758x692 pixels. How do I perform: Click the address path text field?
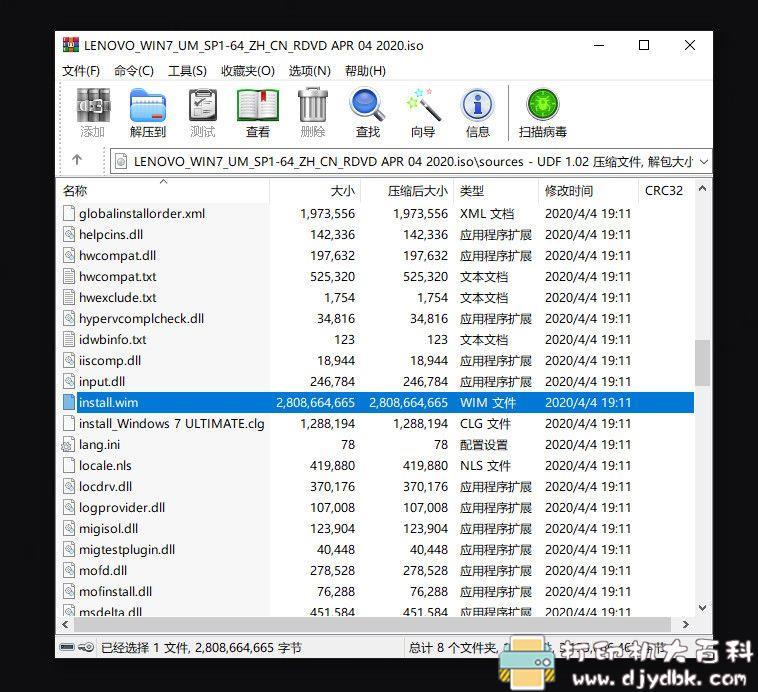[411, 161]
